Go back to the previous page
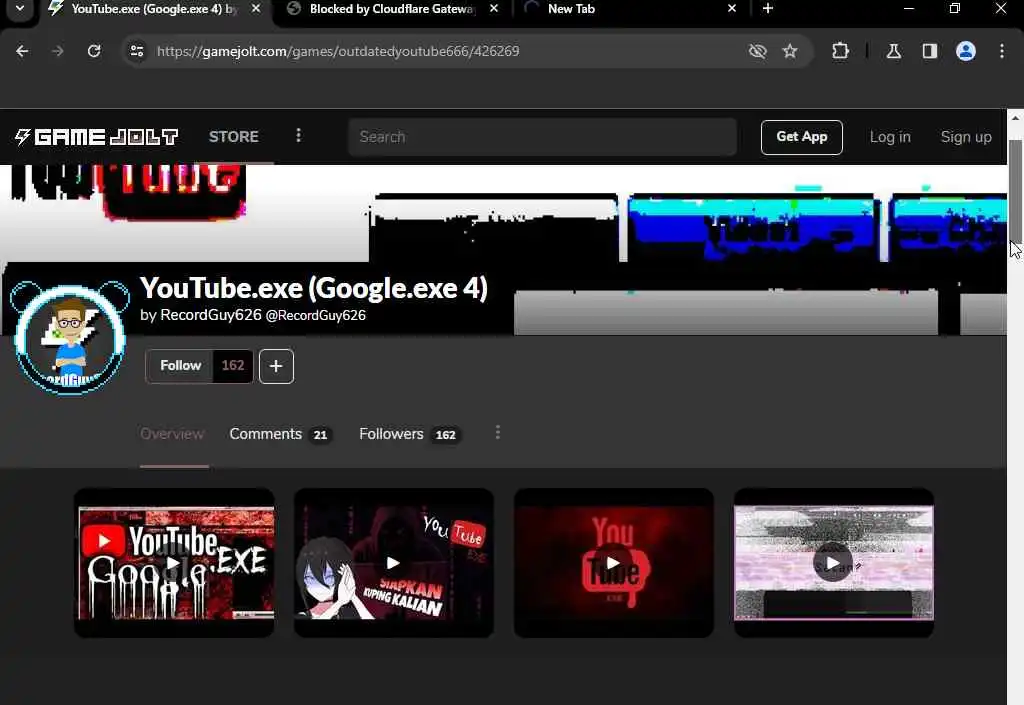This screenshot has width=1024, height=705. 22,51
